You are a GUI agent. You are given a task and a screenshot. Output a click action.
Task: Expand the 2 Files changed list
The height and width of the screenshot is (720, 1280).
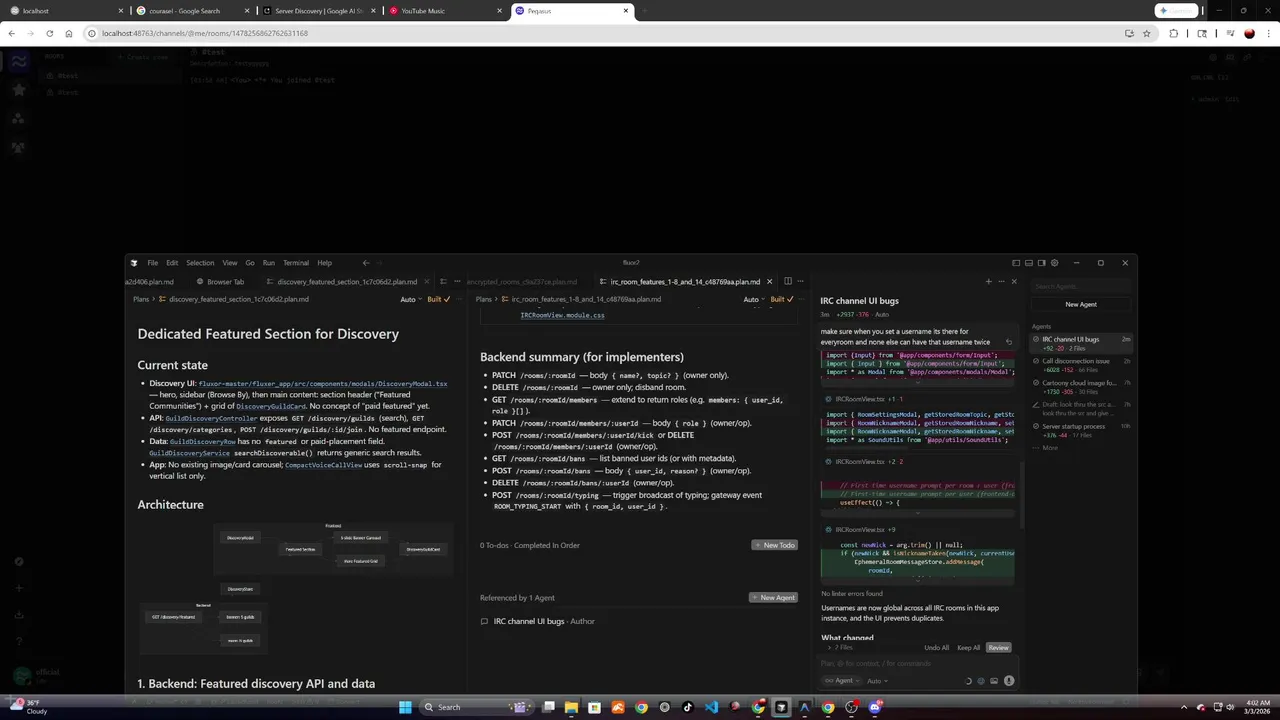(x=840, y=647)
